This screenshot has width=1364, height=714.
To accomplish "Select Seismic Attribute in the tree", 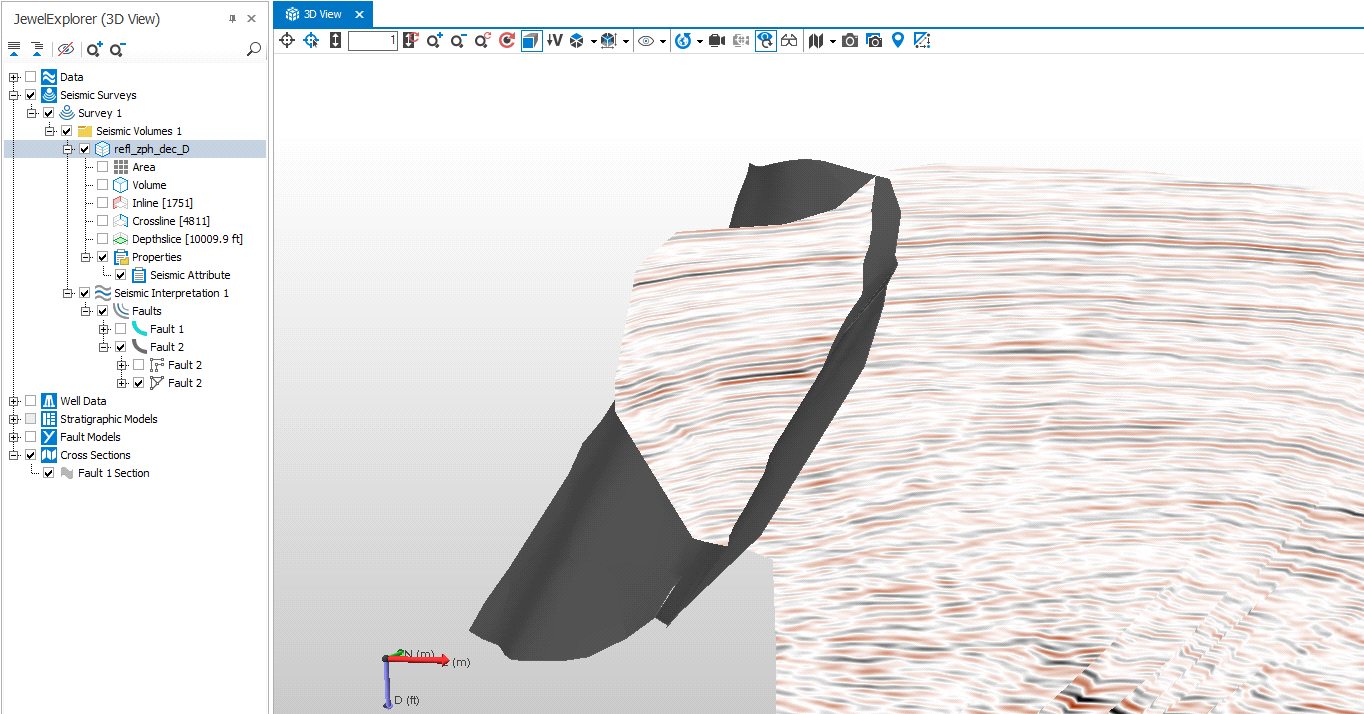I will coord(190,275).
